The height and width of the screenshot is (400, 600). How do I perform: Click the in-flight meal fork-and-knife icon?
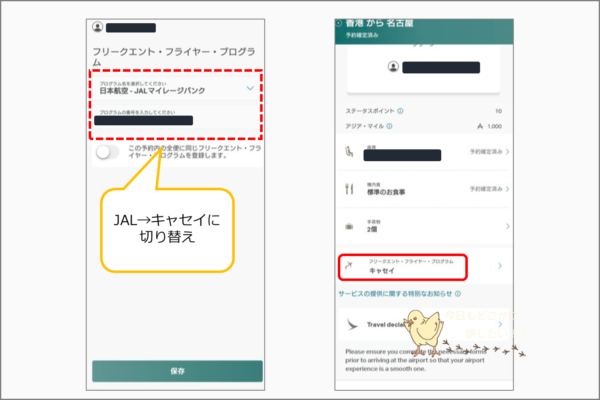tap(346, 187)
